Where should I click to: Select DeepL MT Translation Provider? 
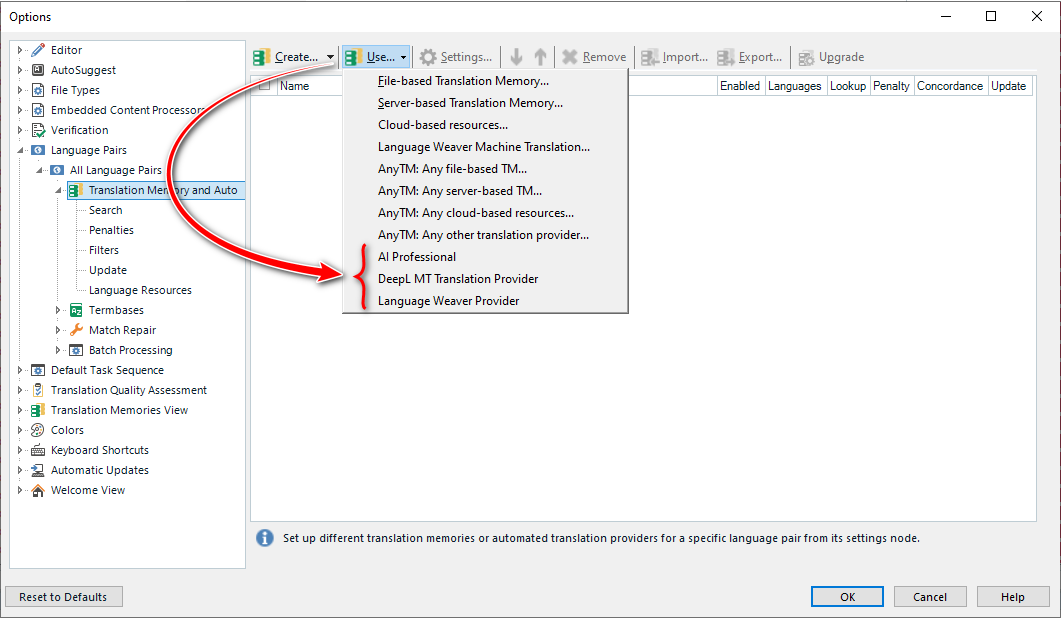click(485, 279)
